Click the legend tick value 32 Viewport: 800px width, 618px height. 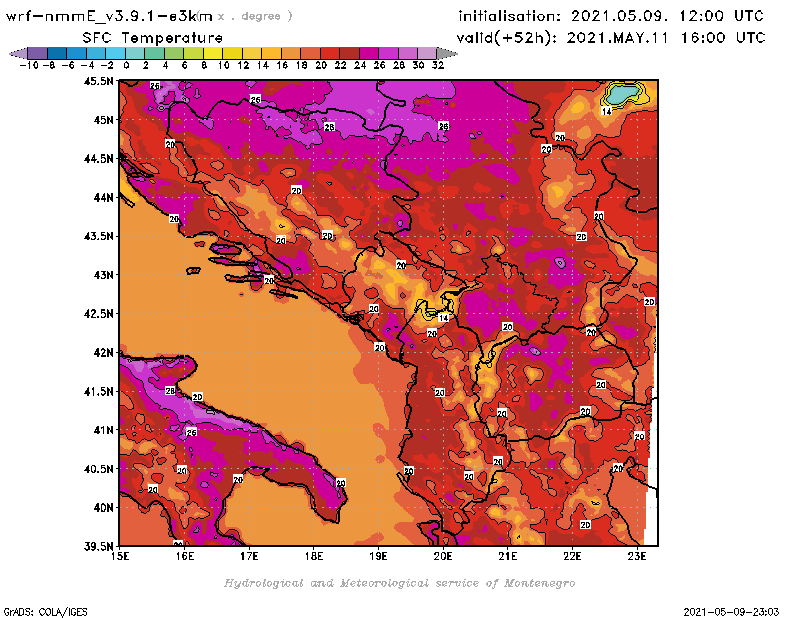pos(438,65)
